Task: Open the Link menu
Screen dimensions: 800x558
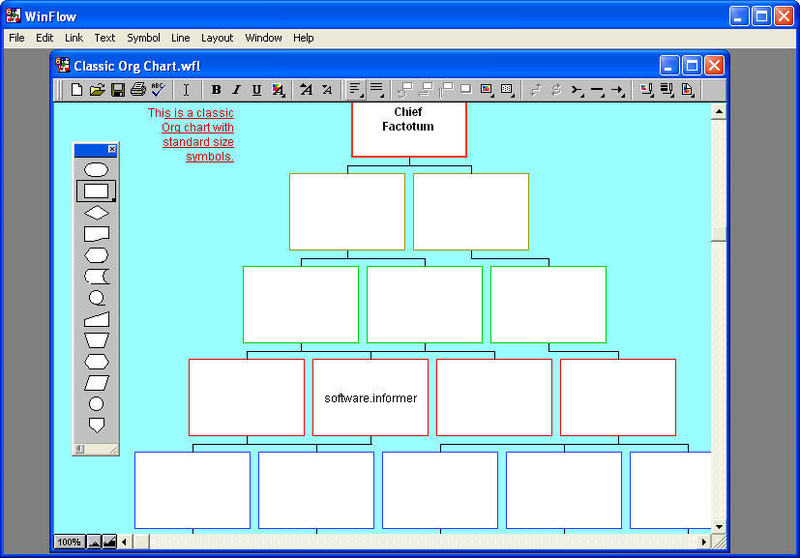Action: coord(73,38)
